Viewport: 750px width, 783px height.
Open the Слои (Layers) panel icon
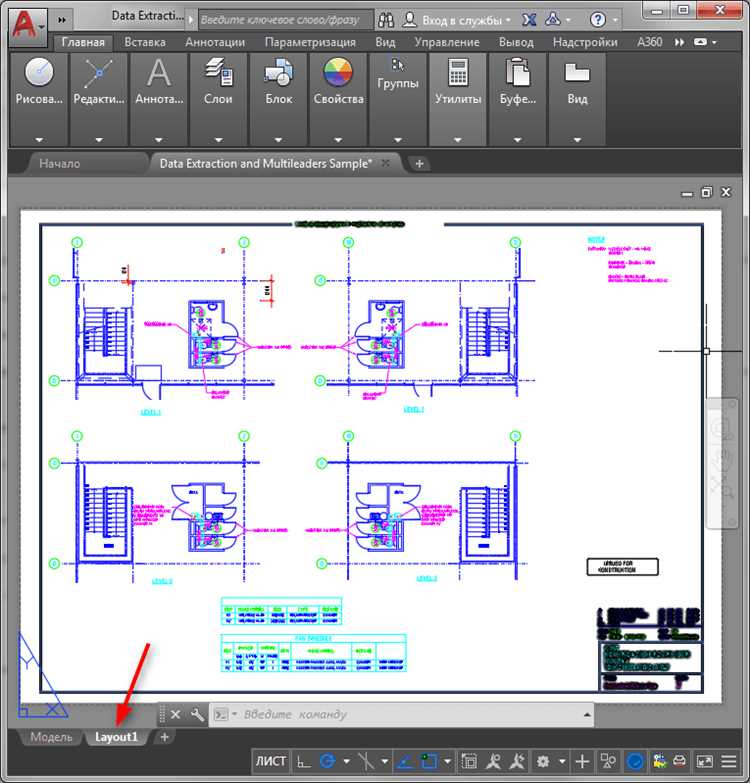pyautogui.click(x=218, y=74)
